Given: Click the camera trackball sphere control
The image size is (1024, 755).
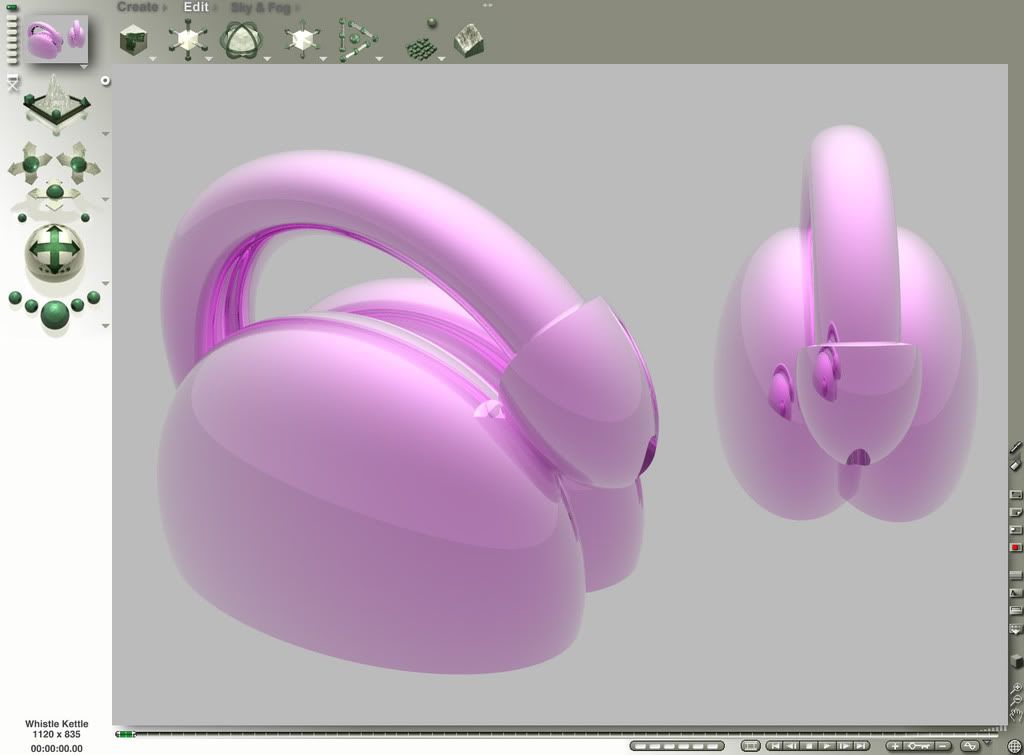Looking at the screenshot, I should (54, 250).
